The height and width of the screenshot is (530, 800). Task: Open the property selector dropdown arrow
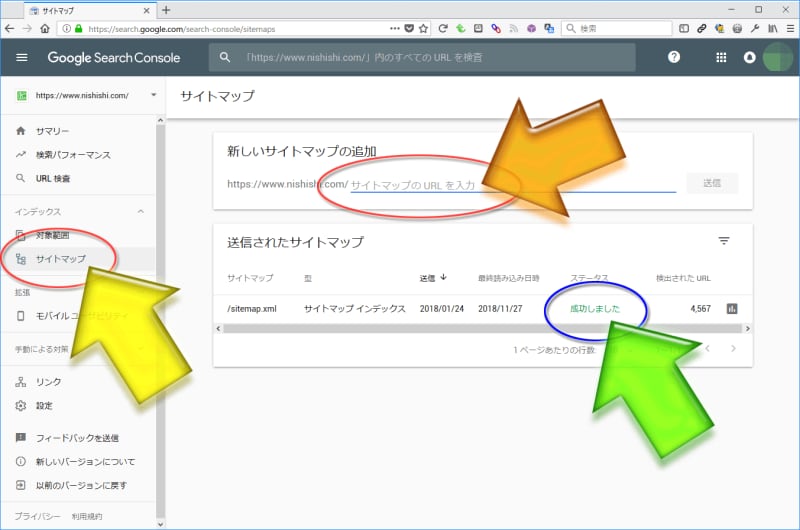pos(154,95)
